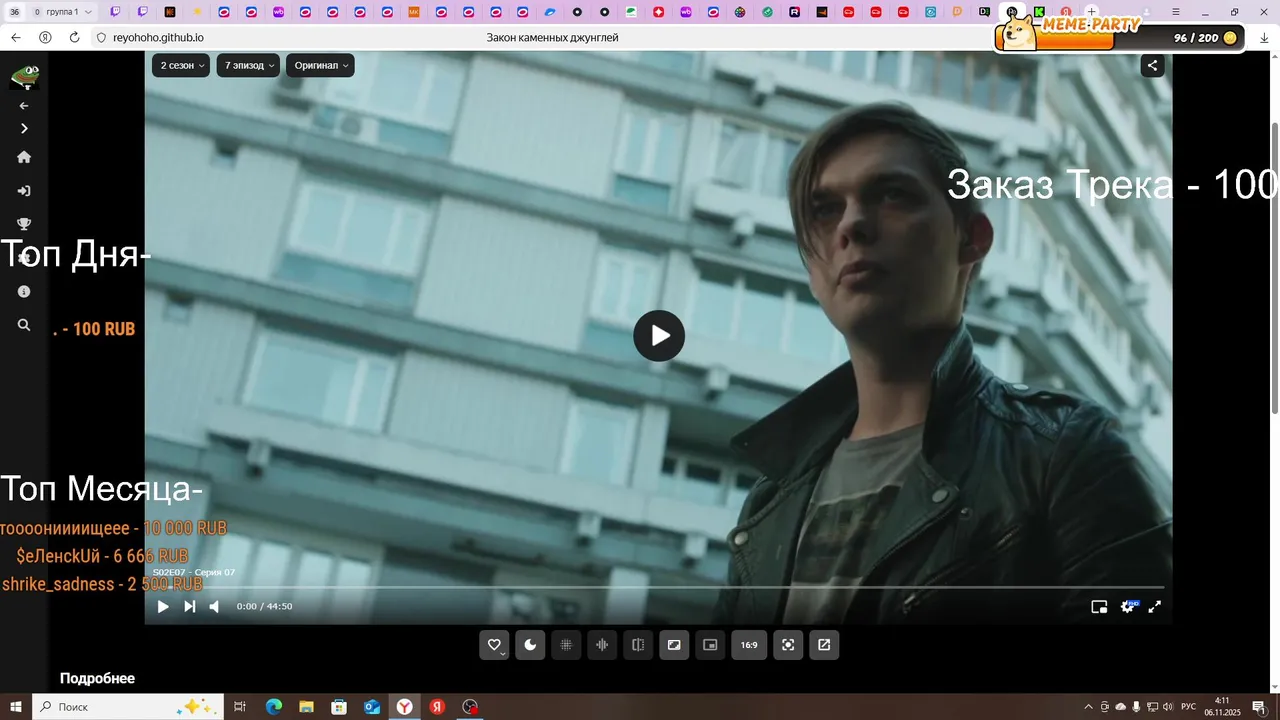This screenshot has width=1280, height=720.
Task: Change the 16:9 aspect ratio button
Action: 749,645
